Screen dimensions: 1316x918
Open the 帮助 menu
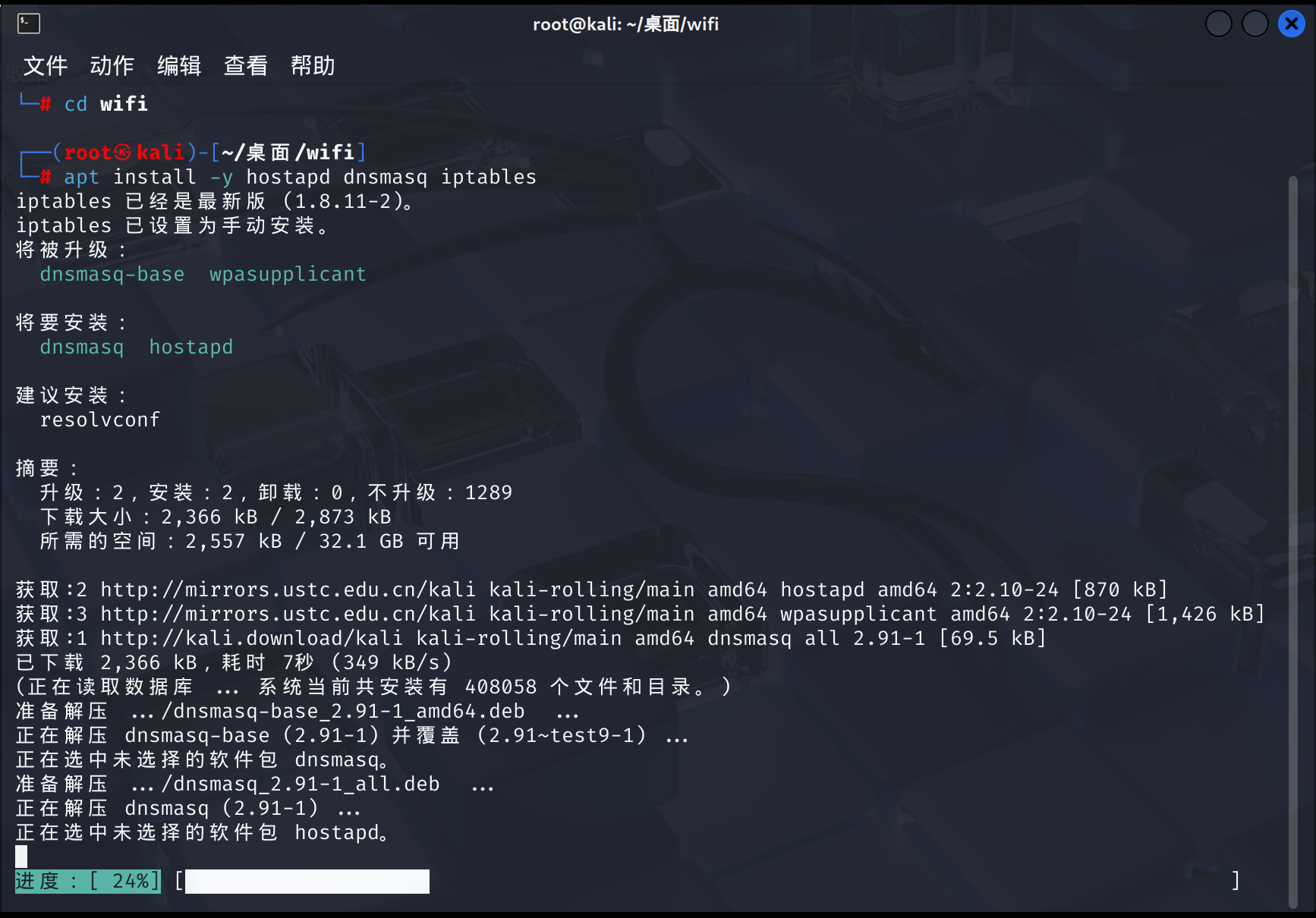pos(313,66)
